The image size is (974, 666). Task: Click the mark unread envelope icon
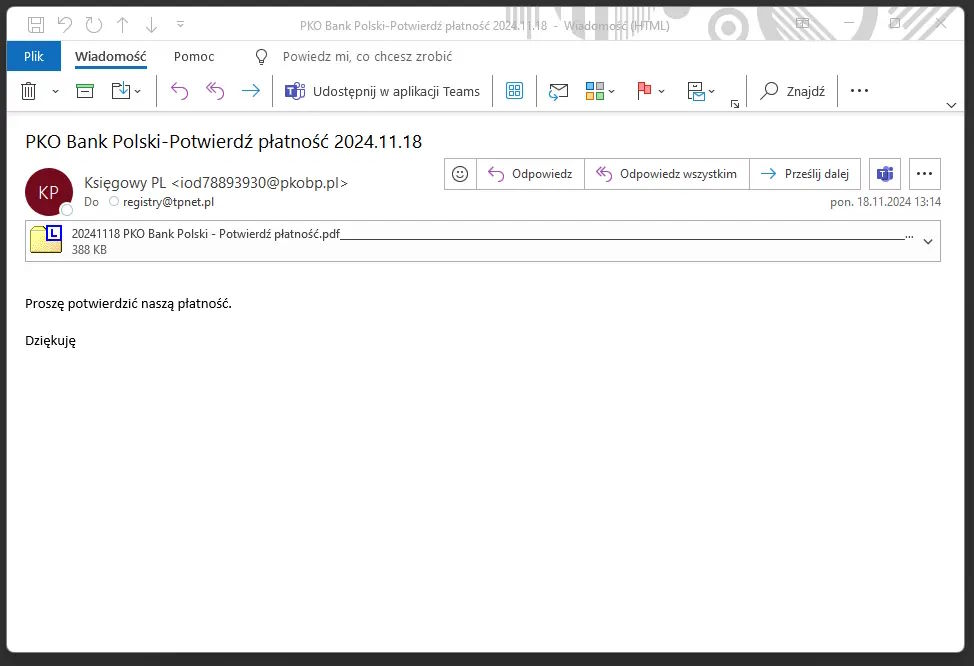(x=558, y=91)
